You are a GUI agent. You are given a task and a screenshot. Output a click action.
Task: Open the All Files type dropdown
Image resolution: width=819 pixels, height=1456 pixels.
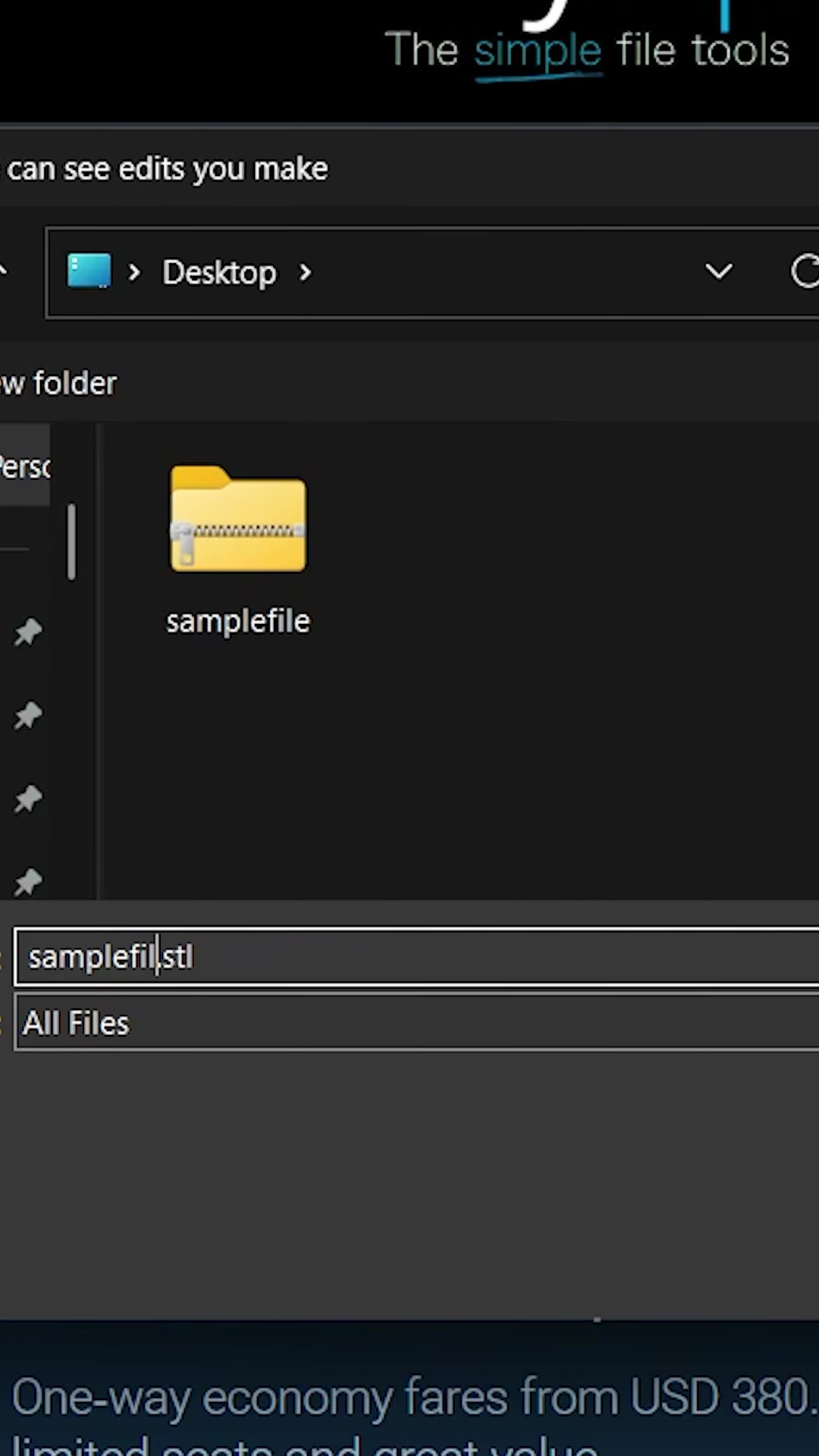click(417, 1023)
